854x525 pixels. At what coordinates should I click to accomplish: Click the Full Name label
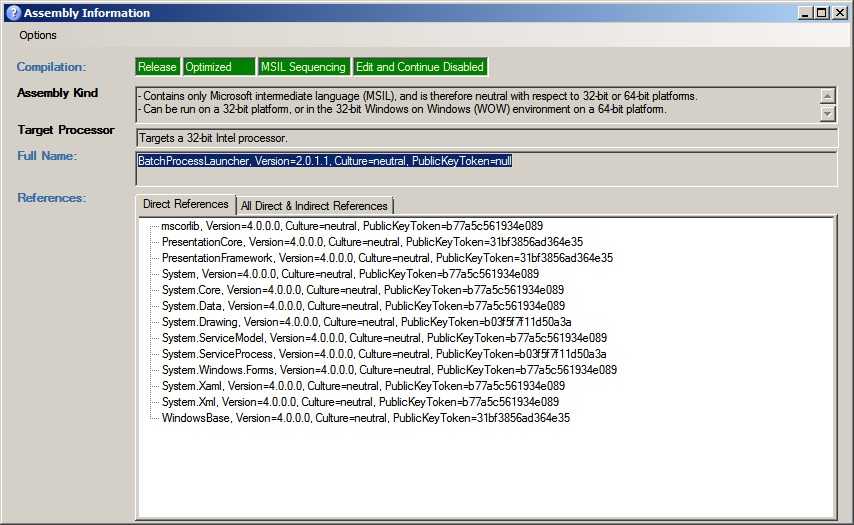pyautogui.click(x=47, y=156)
